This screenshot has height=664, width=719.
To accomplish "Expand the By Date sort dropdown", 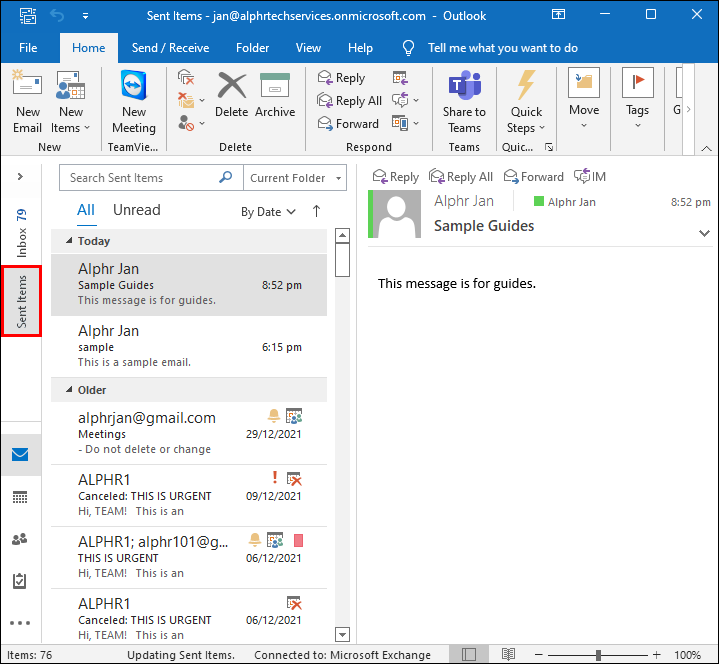I will click(268, 212).
